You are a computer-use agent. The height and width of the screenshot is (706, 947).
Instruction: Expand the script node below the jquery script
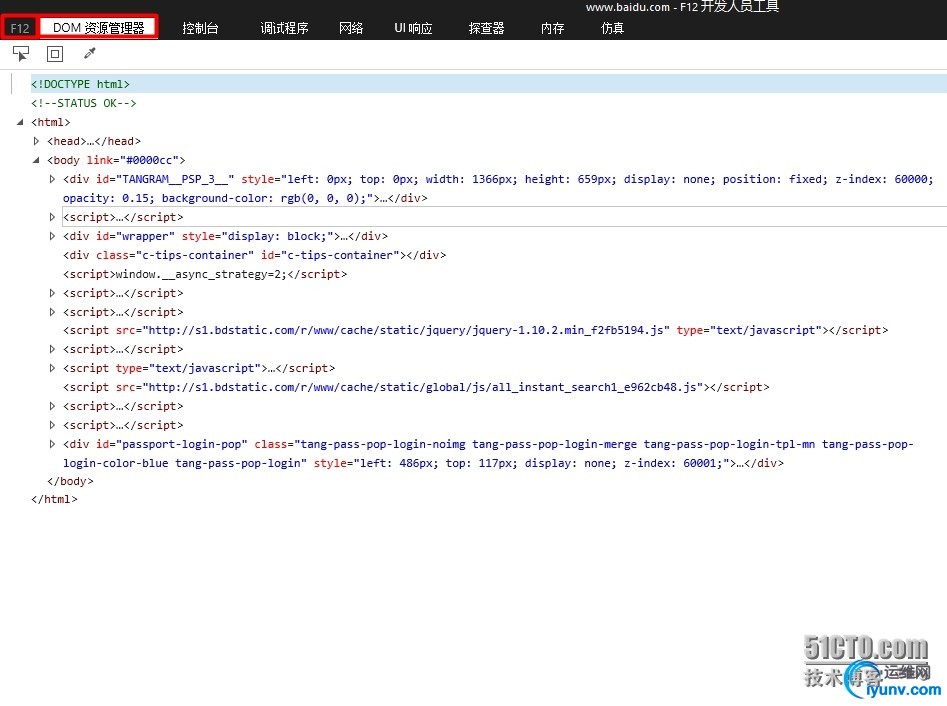[x=52, y=349]
